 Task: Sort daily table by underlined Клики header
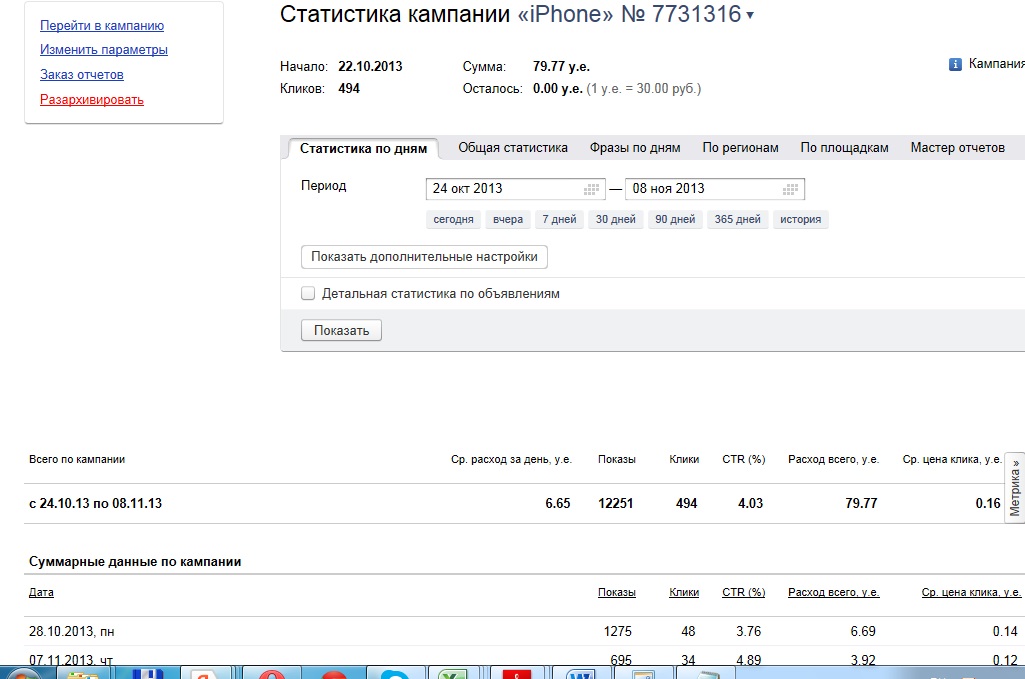[684, 592]
